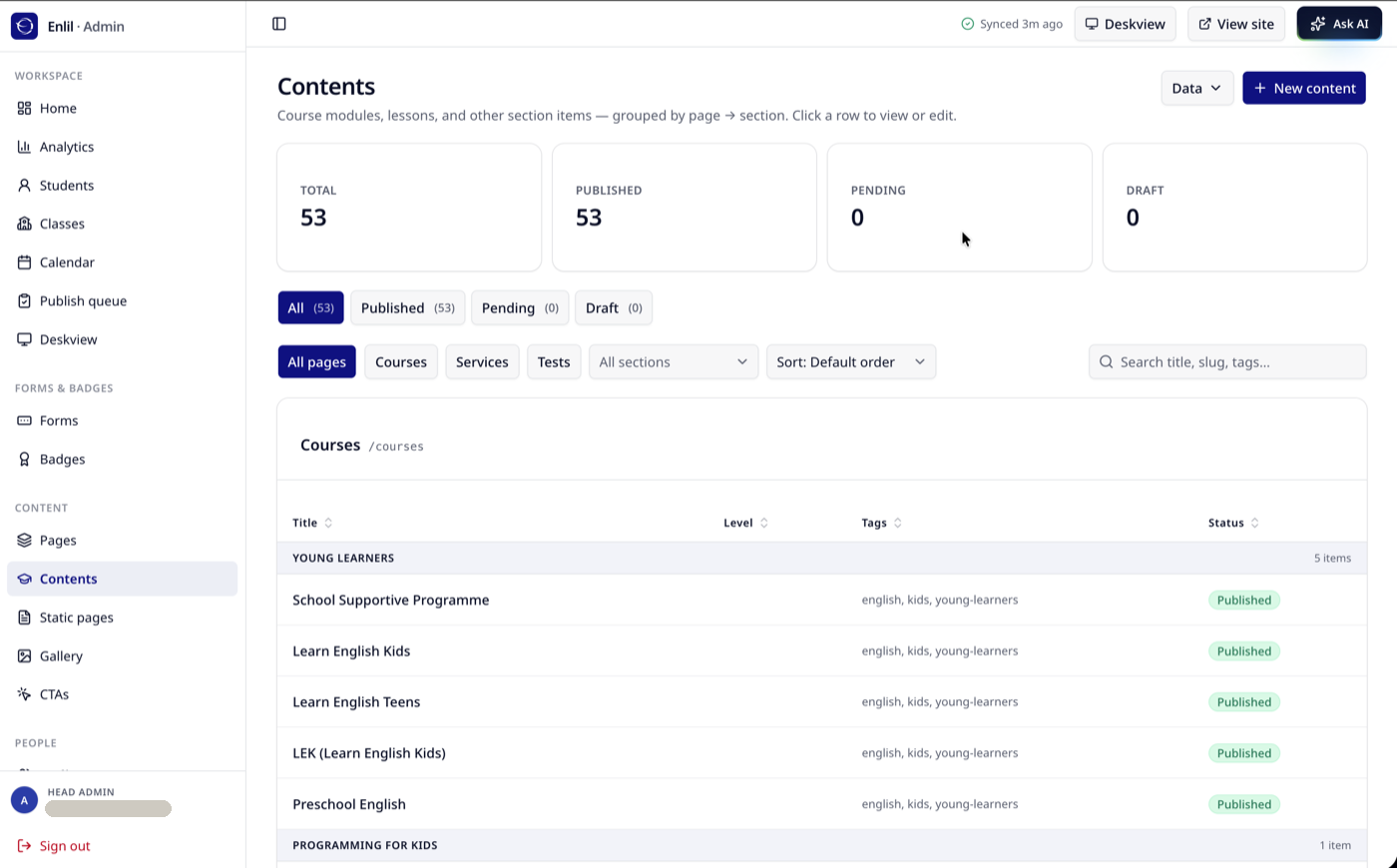The width and height of the screenshot is (1397, 868).
Task: Click the Total 53 stat card
Action: (409, 208)
